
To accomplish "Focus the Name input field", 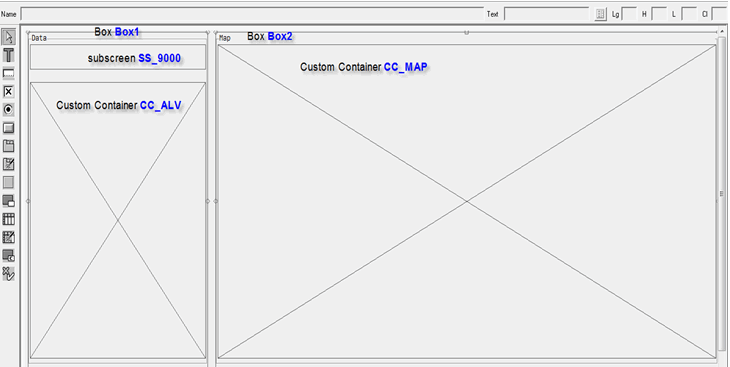I will [x=252, y=14].
